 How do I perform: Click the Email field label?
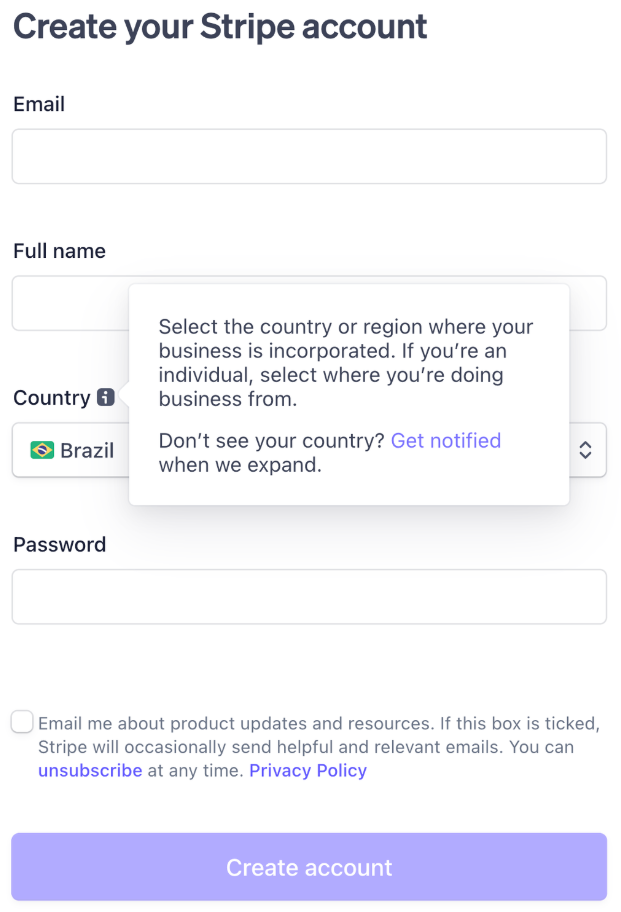pyautogui.click(x=39, y=104)
